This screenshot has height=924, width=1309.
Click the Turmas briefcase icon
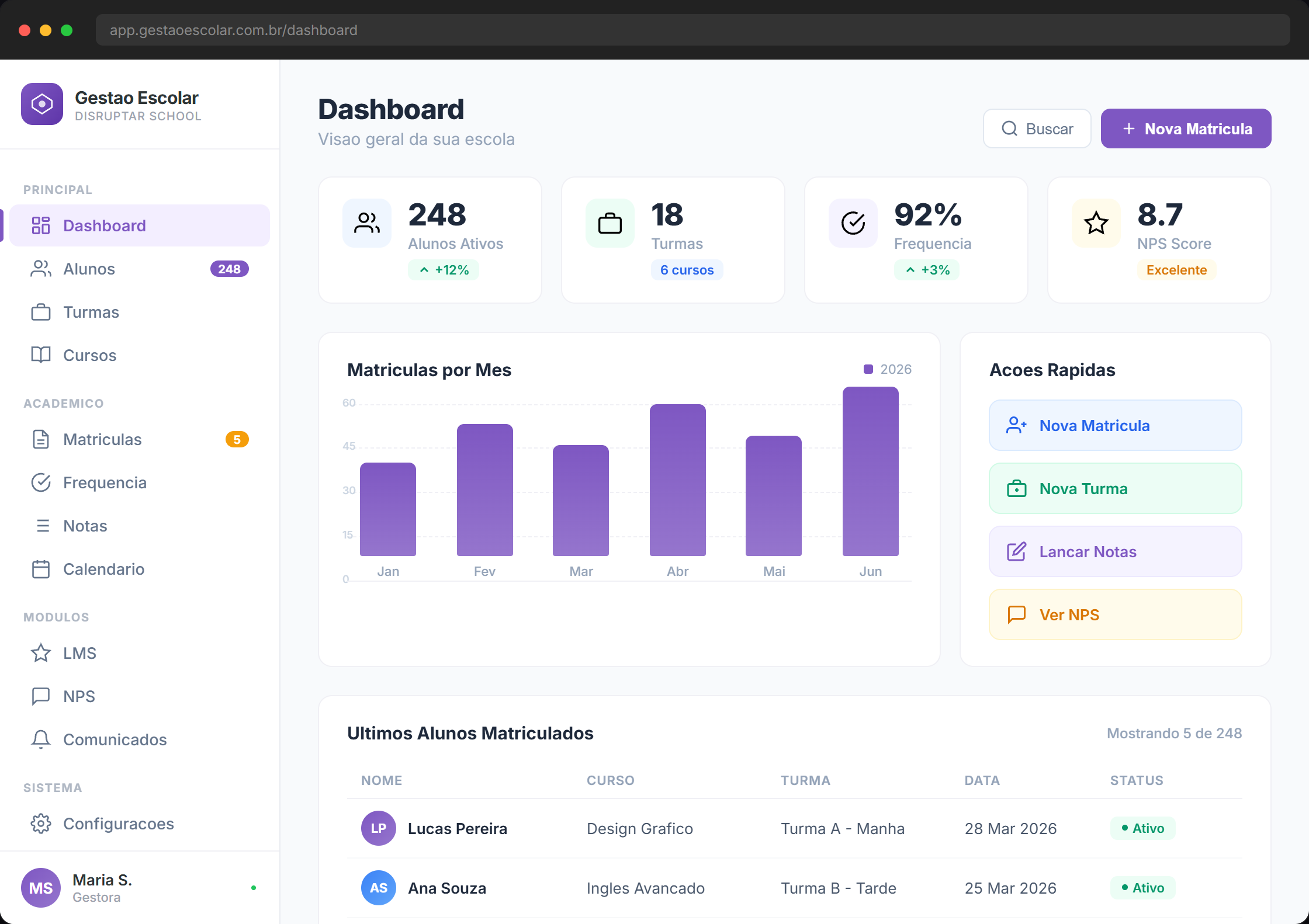[40, 312]
